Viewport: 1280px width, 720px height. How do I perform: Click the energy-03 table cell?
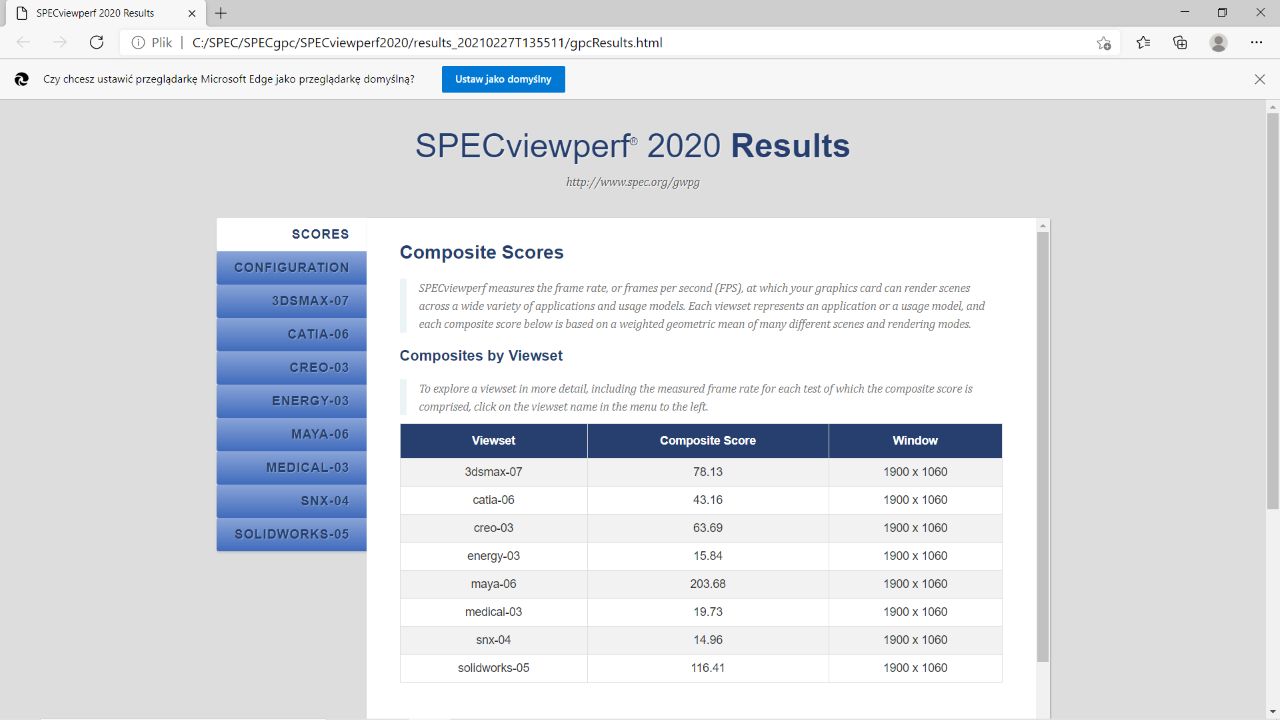(494, 556)
